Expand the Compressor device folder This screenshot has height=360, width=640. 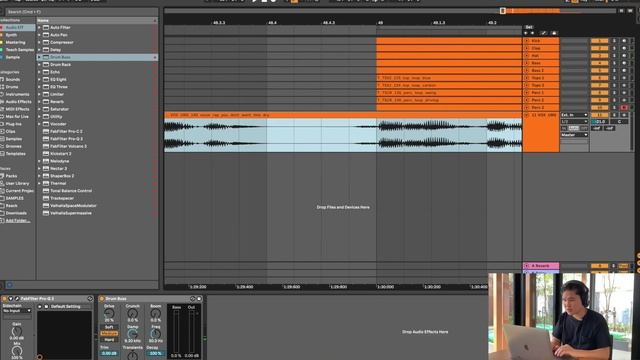click(x=40, y=42)
